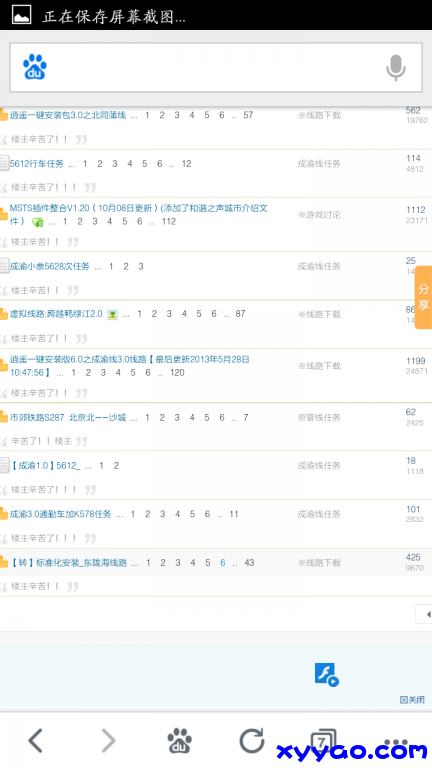Open thread 【成渝1.0】5612_
The height and width of the screenshot is (768, 432).
45,465
